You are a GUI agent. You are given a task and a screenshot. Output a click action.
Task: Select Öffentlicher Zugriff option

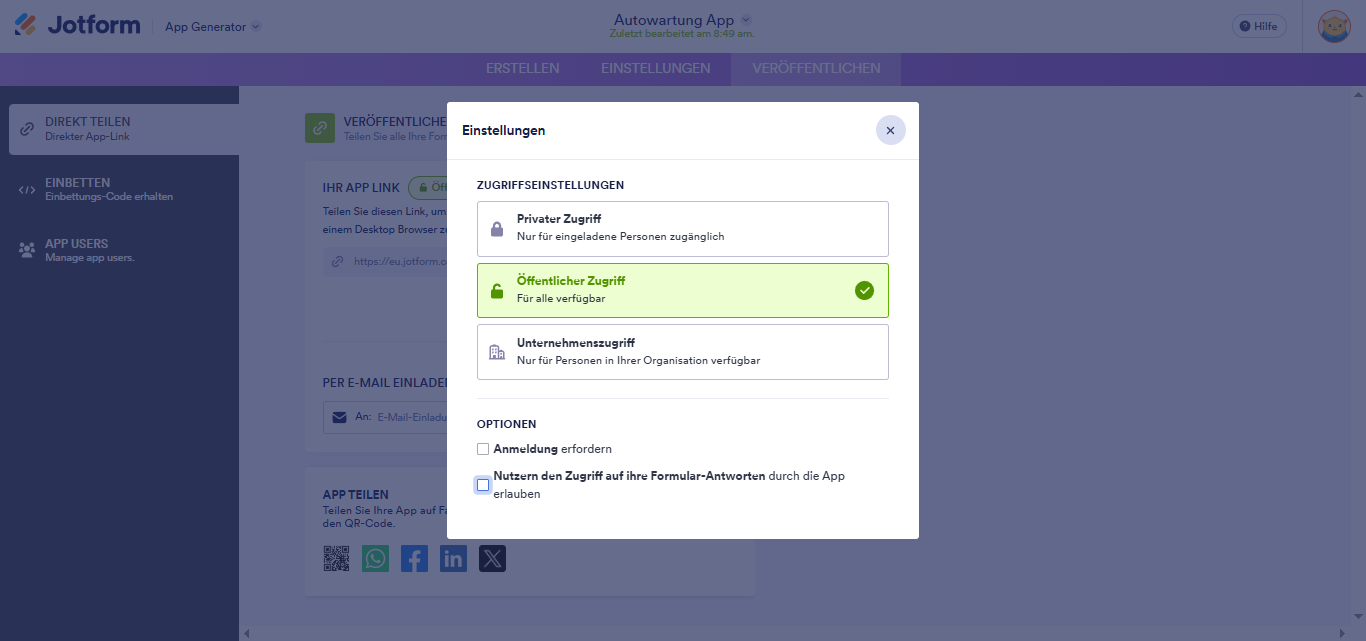point(682,290)
